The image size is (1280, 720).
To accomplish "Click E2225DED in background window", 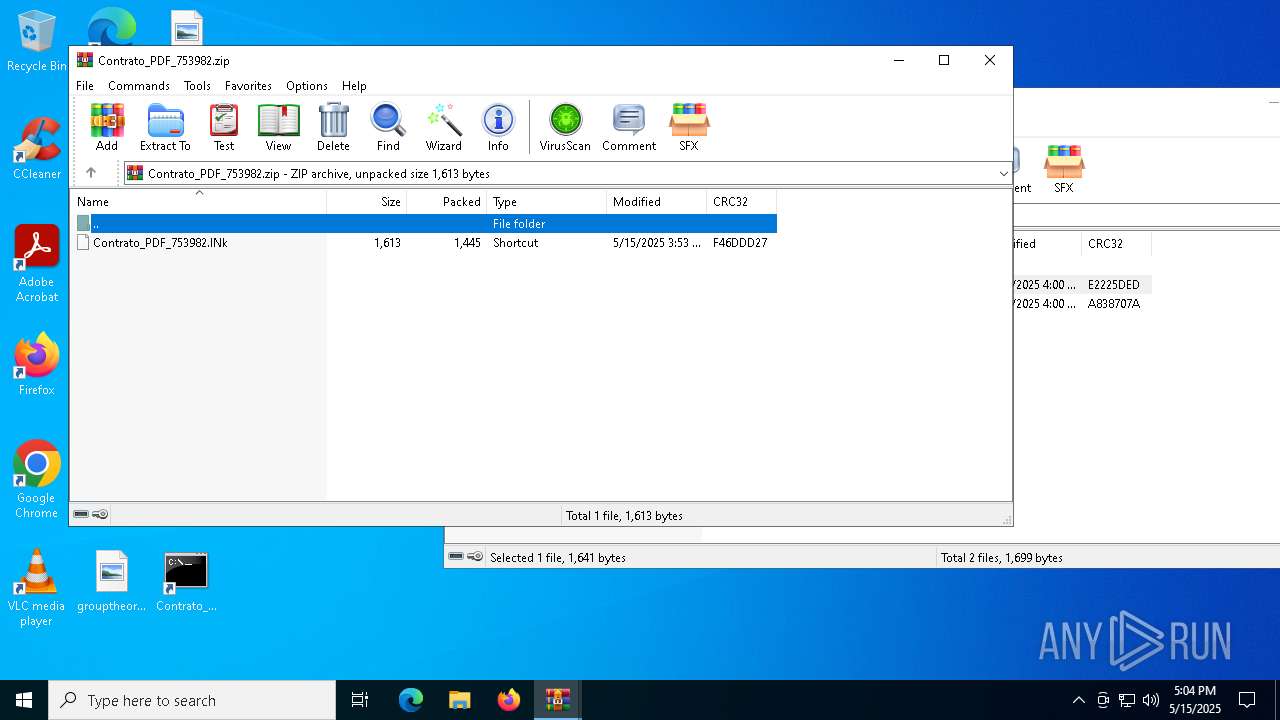I will pyautogui.click(x=1114, y=285).
